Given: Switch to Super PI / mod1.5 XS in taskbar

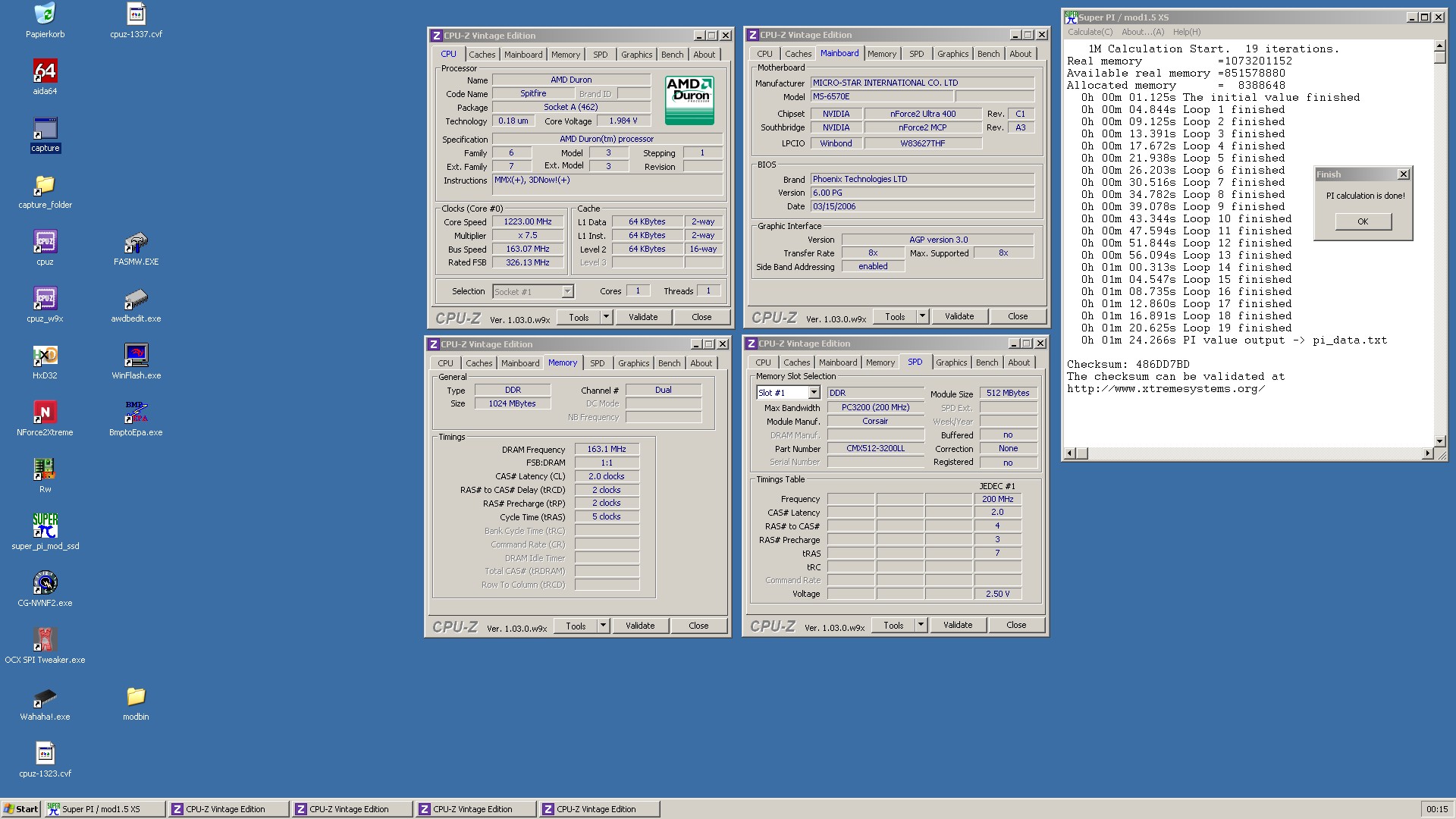Looking at the screenshot, I should [x=105, y=809].
